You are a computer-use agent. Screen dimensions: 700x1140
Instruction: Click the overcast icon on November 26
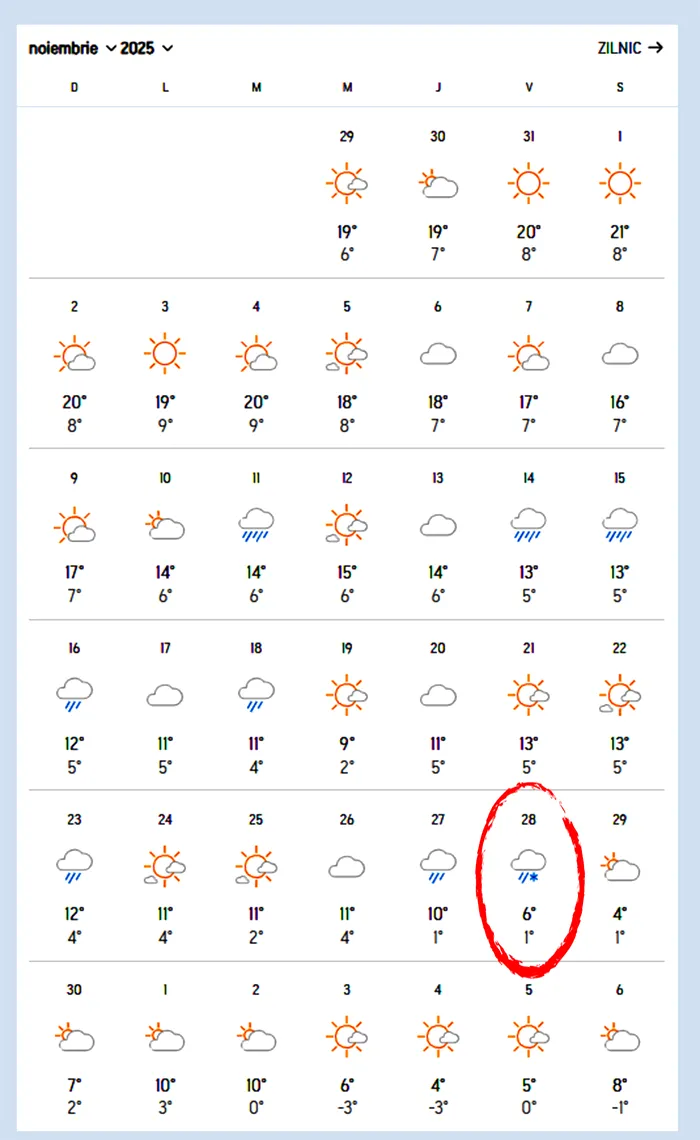click(x=347, y=866)
